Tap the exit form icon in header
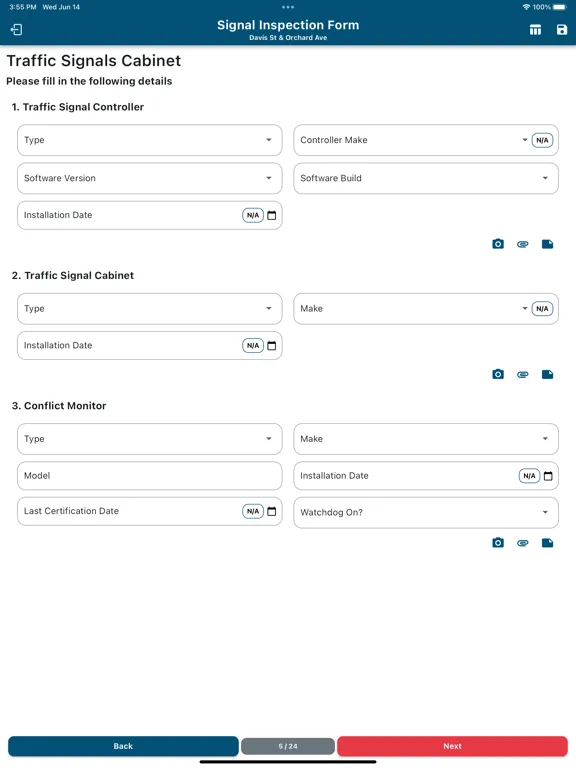Viewport: 576px width, 768px height. (16, 29)
